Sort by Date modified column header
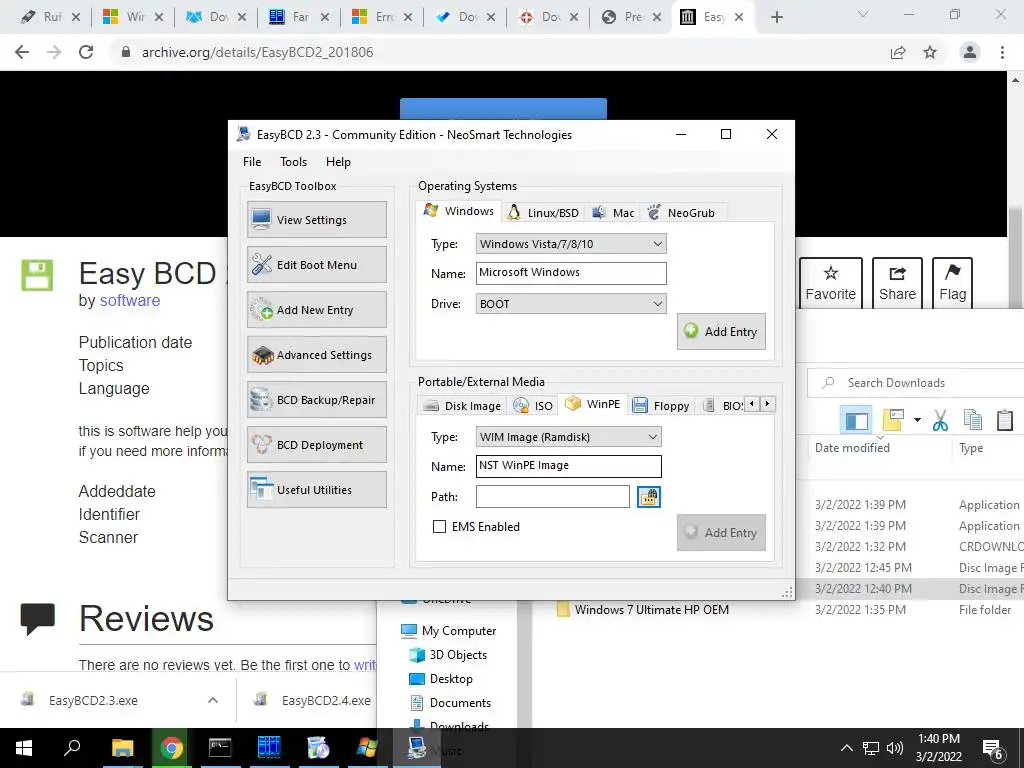This screenshot has width=1024, height=768. click(852, 447)
